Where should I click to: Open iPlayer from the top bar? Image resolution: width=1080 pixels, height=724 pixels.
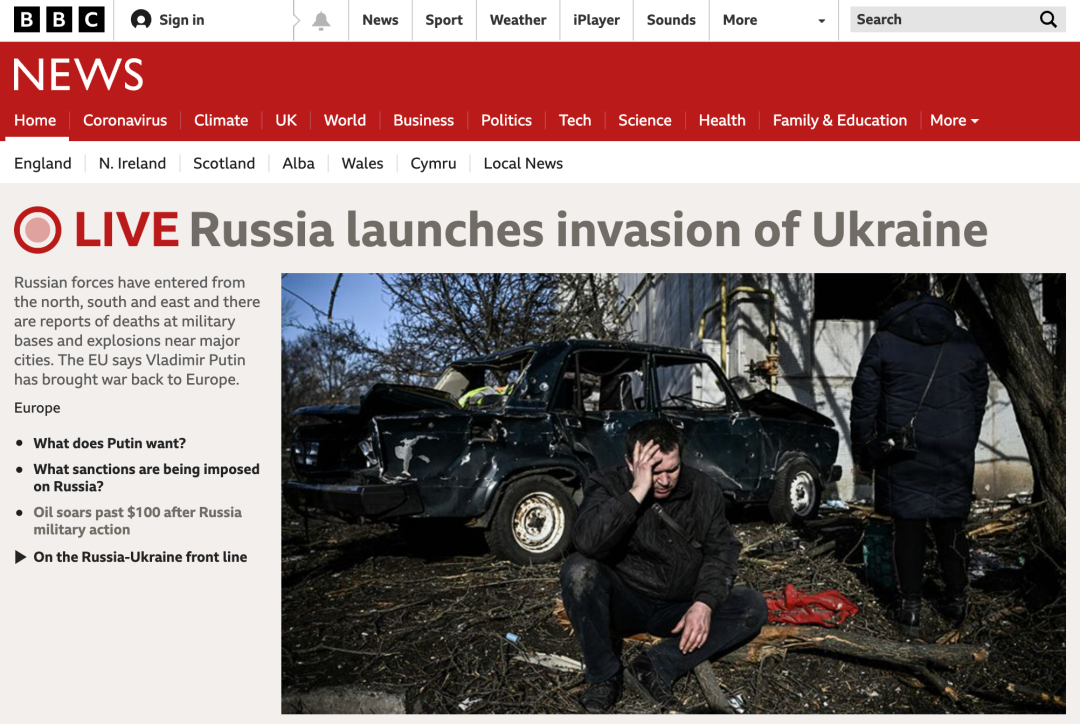tap(596, 20)
